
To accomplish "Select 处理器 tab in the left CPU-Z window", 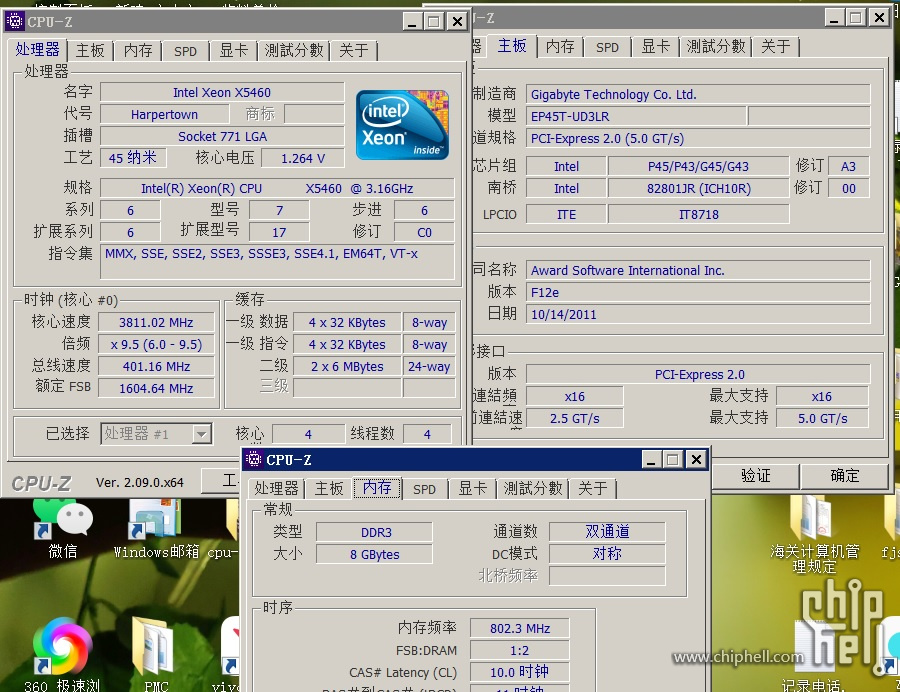I will point(37,49).
